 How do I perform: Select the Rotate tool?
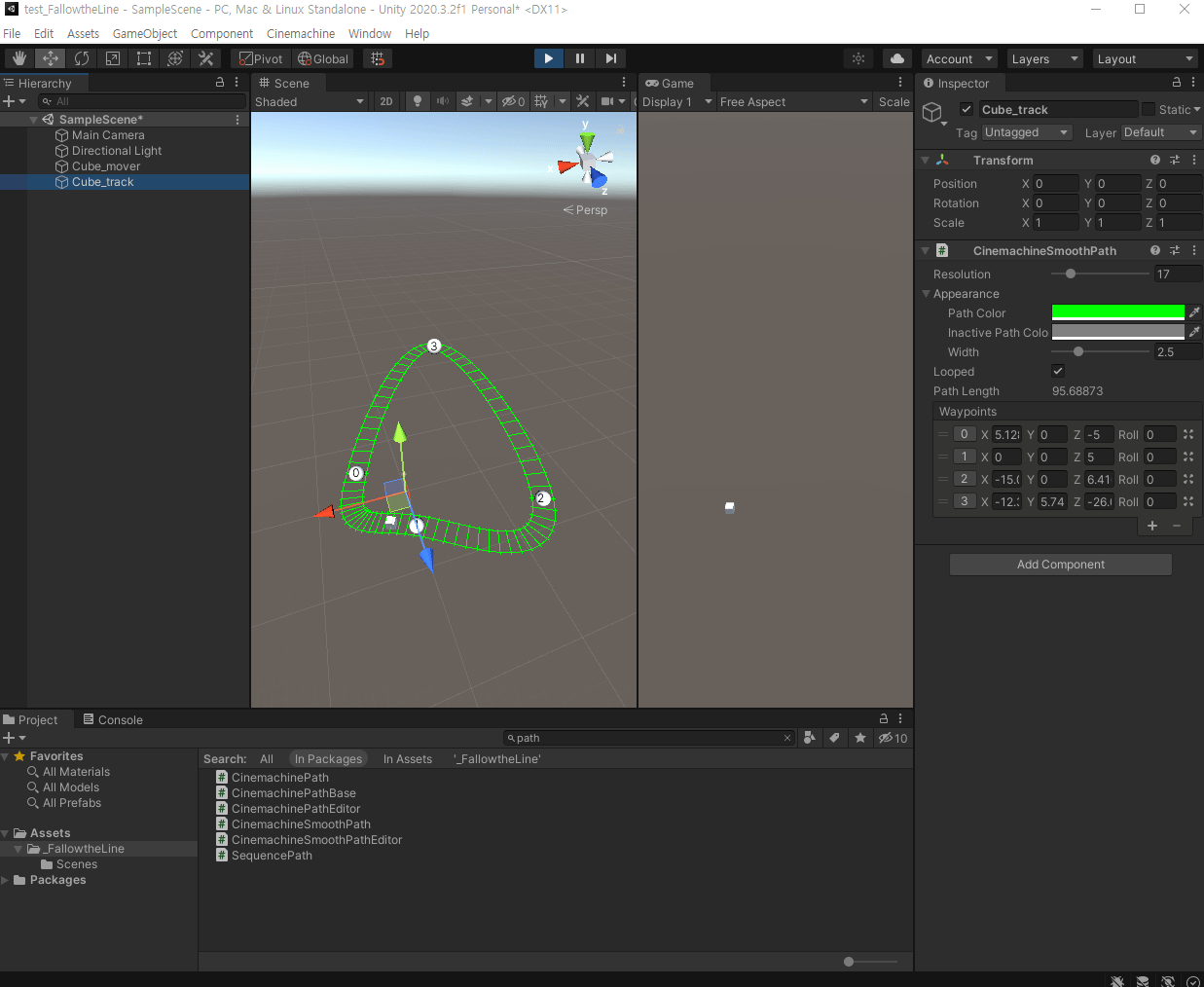(x=82, y=58)
